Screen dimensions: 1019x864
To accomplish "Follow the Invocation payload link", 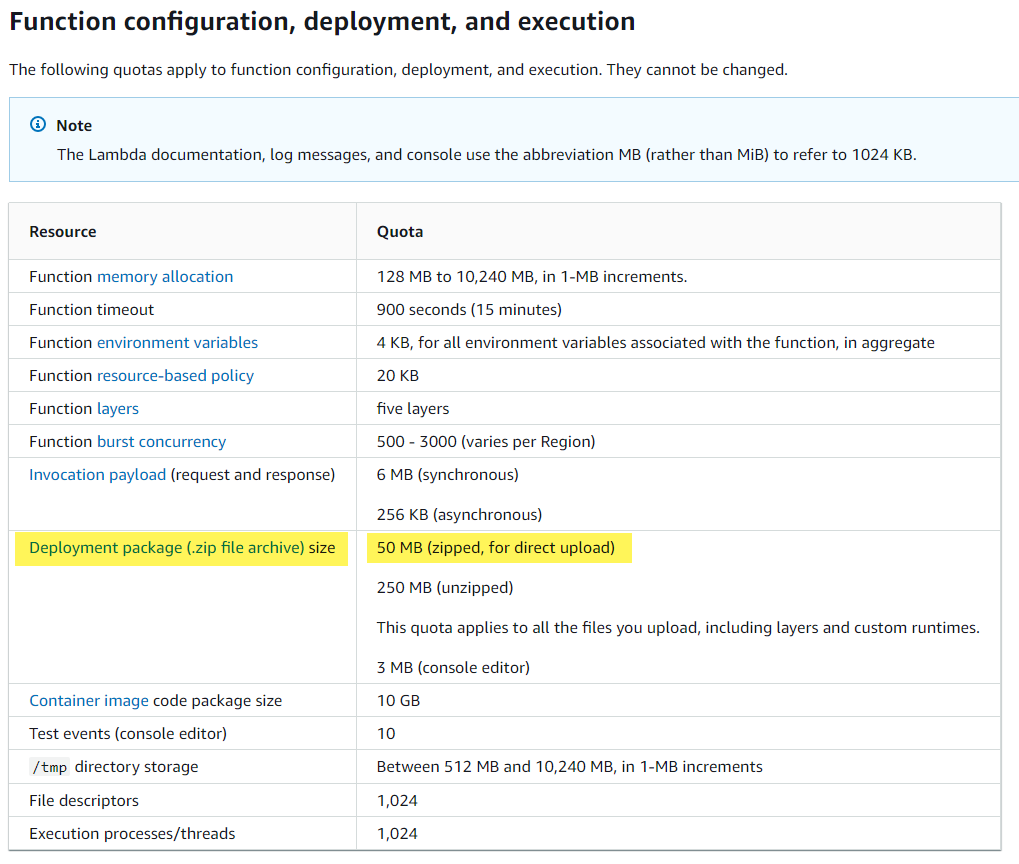I will point(98,475).
